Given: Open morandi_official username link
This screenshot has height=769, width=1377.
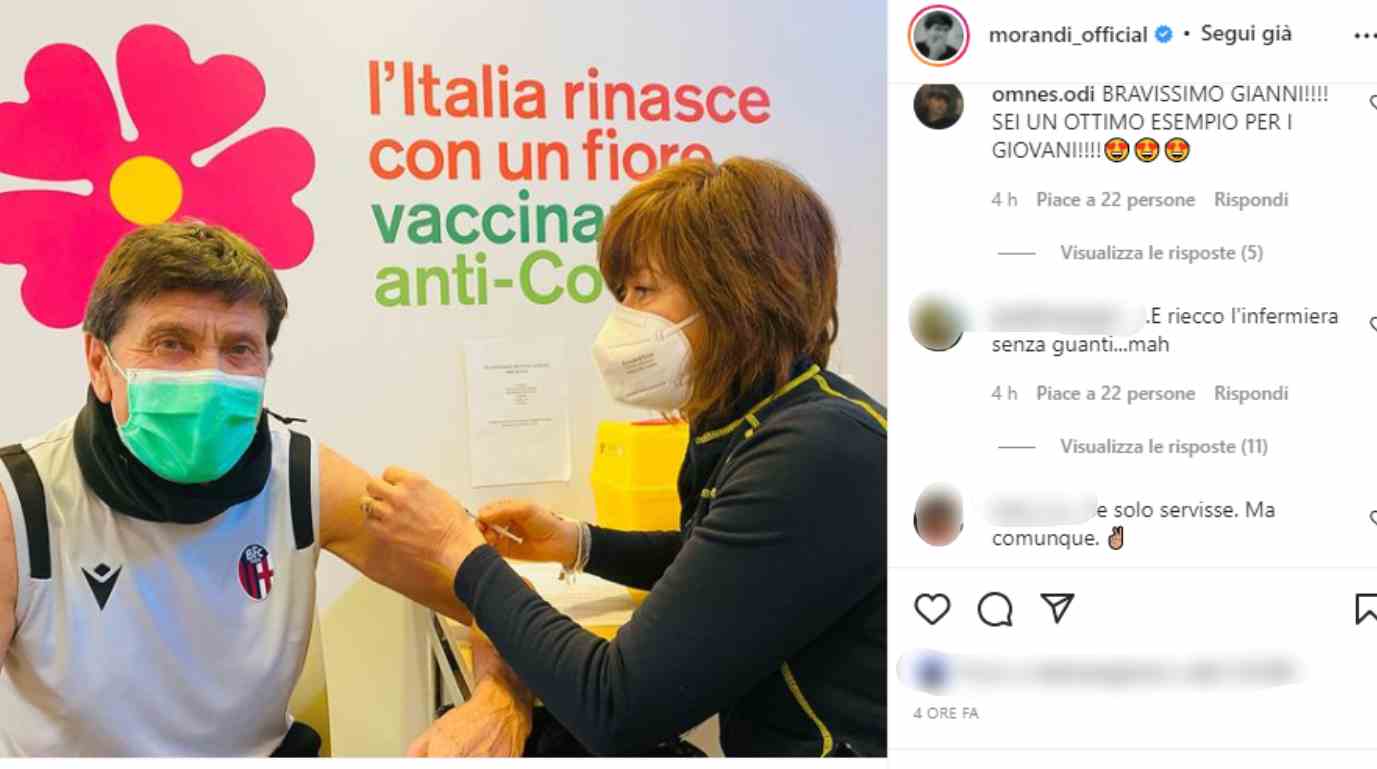Looking at the screenshot, I should tap(1067, 35).
